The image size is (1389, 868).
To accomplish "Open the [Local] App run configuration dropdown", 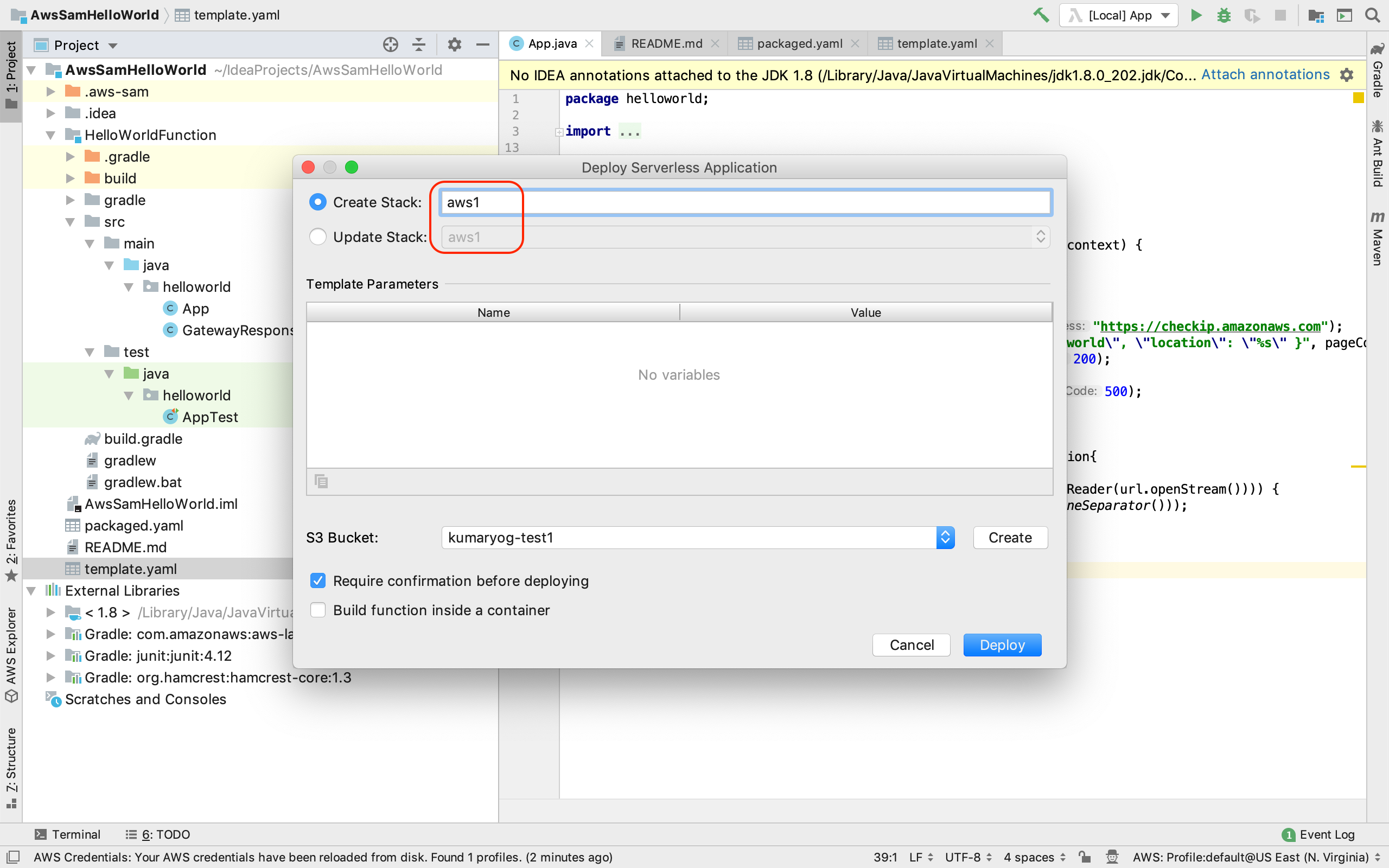I will (1119, 15).
